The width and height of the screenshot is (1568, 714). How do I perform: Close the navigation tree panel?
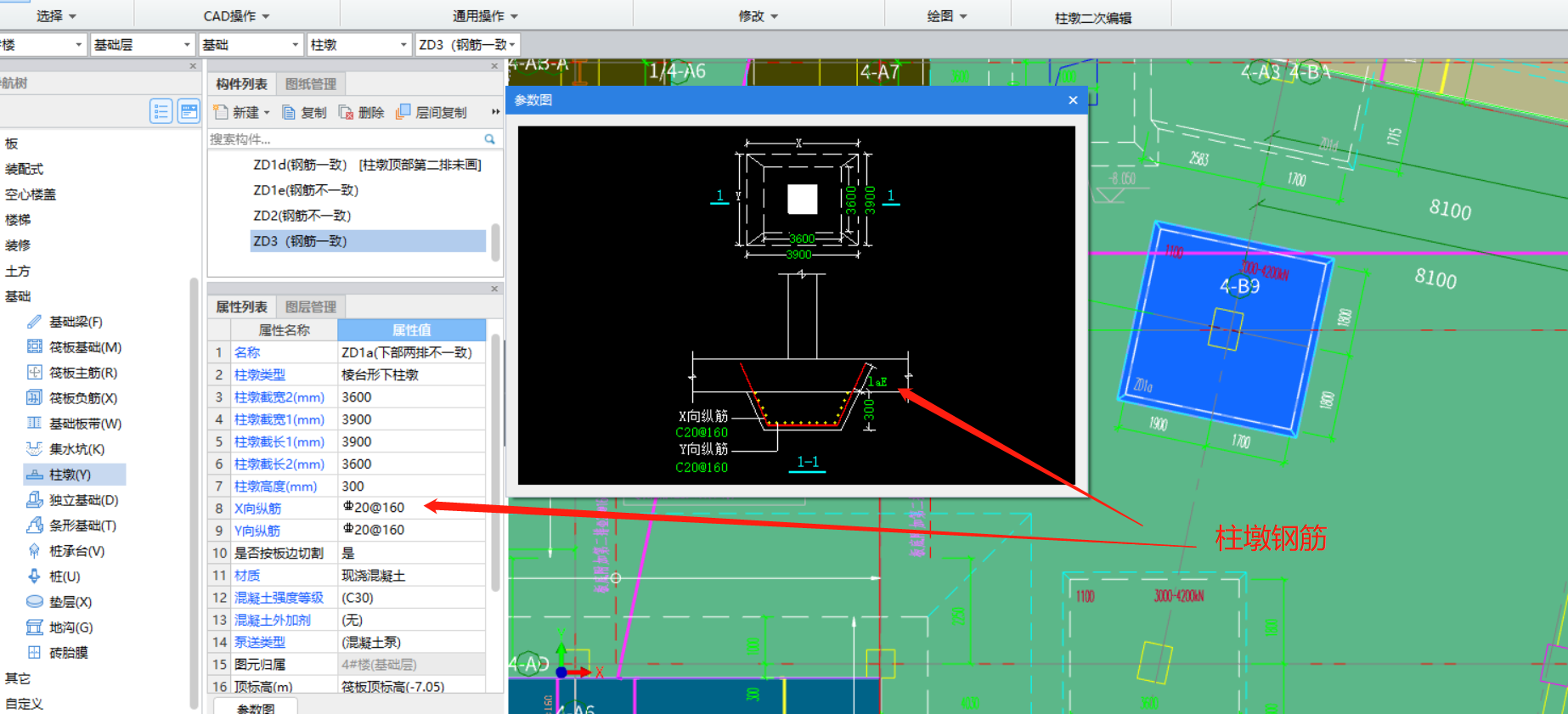193,66
